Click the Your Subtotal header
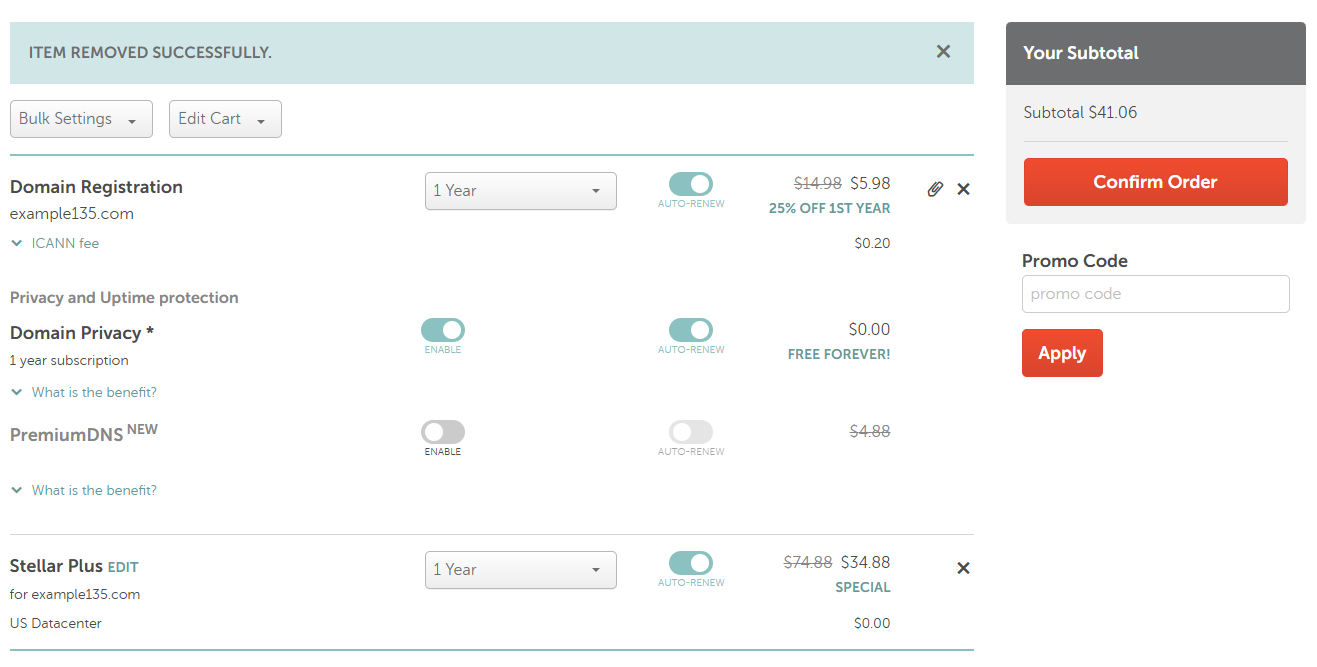 [1081, 53]
